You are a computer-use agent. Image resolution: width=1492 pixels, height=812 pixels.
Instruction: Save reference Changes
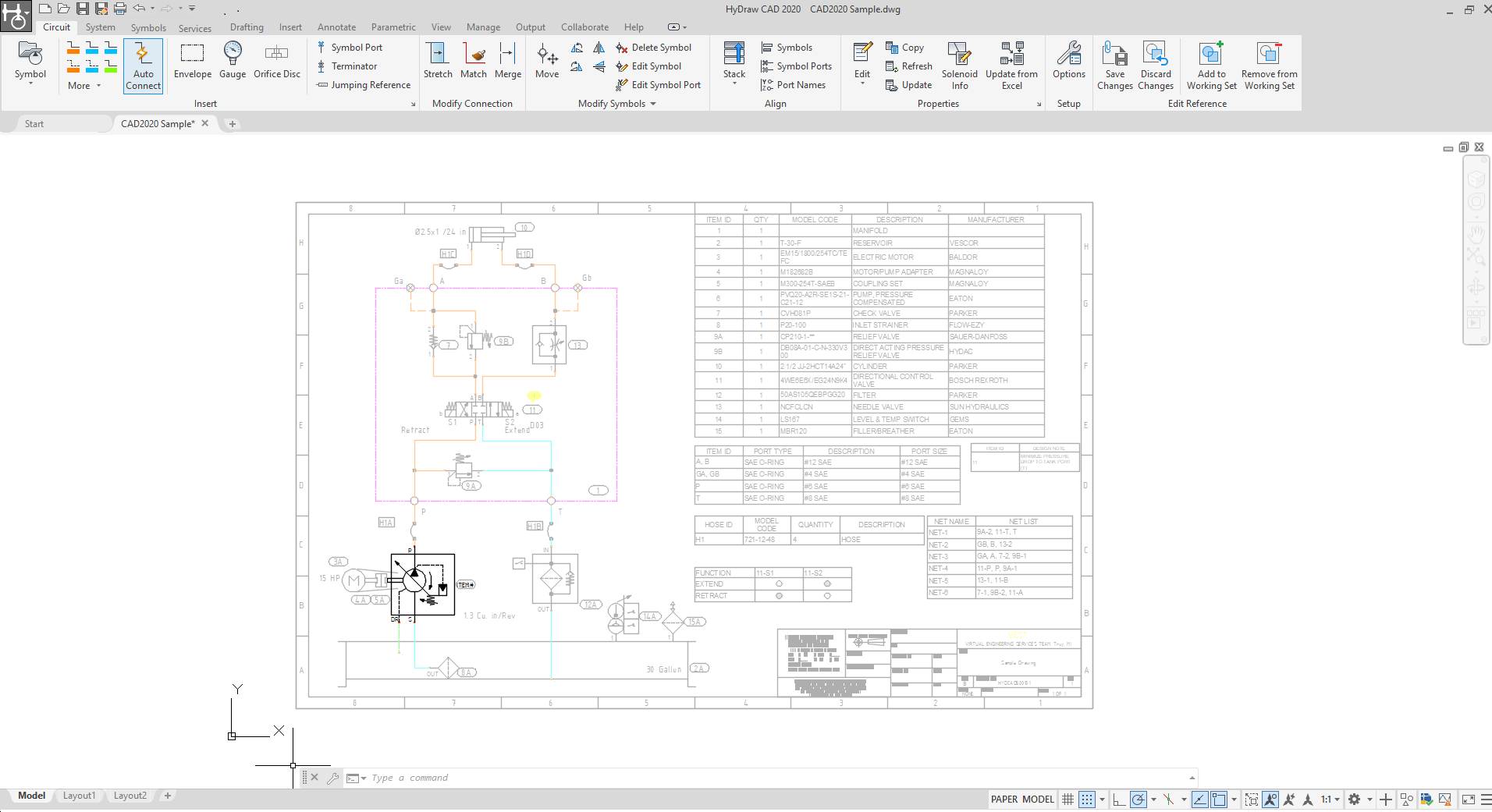[1115, 66]
